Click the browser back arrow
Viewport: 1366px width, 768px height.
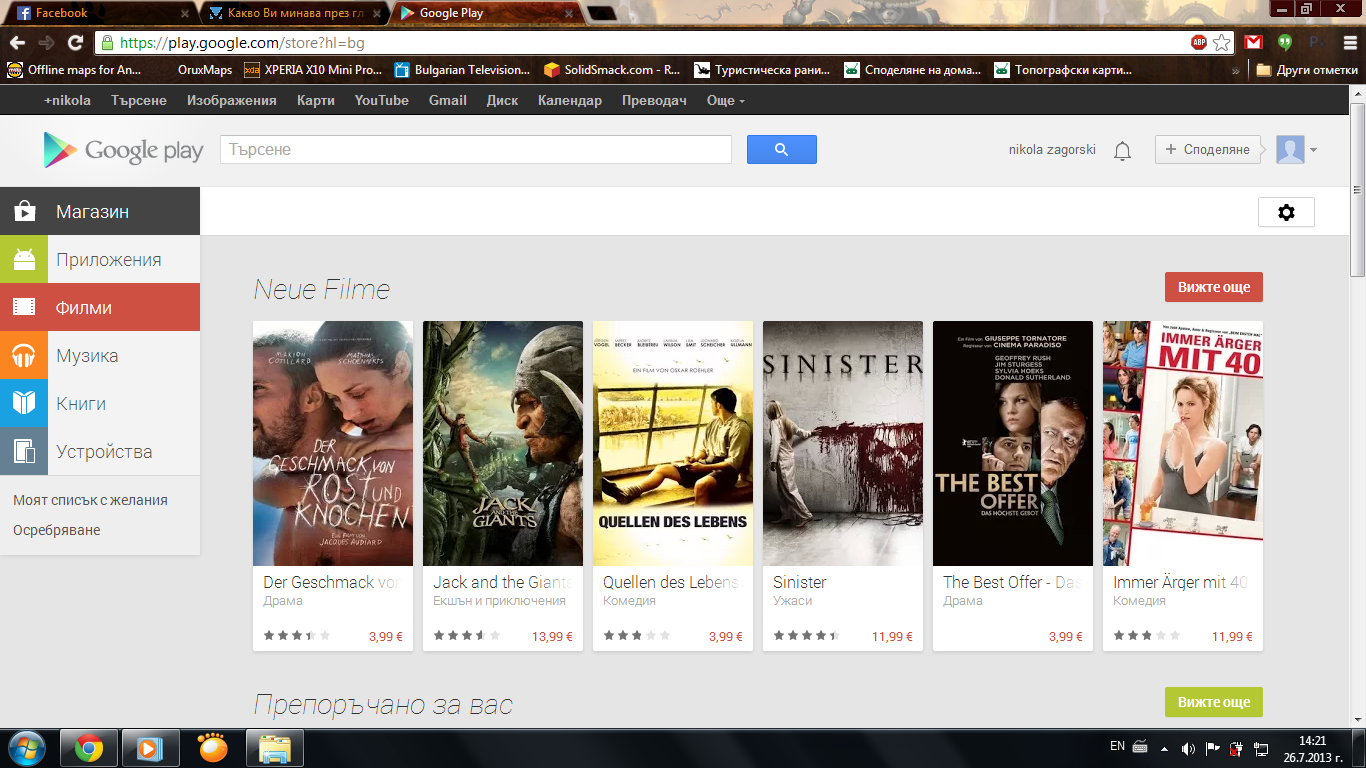pos(17,43)
